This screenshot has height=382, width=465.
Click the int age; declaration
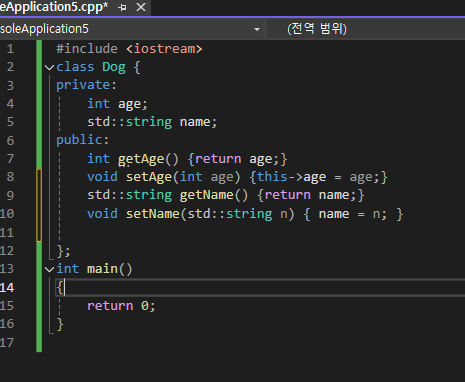[x=117, y=104]
